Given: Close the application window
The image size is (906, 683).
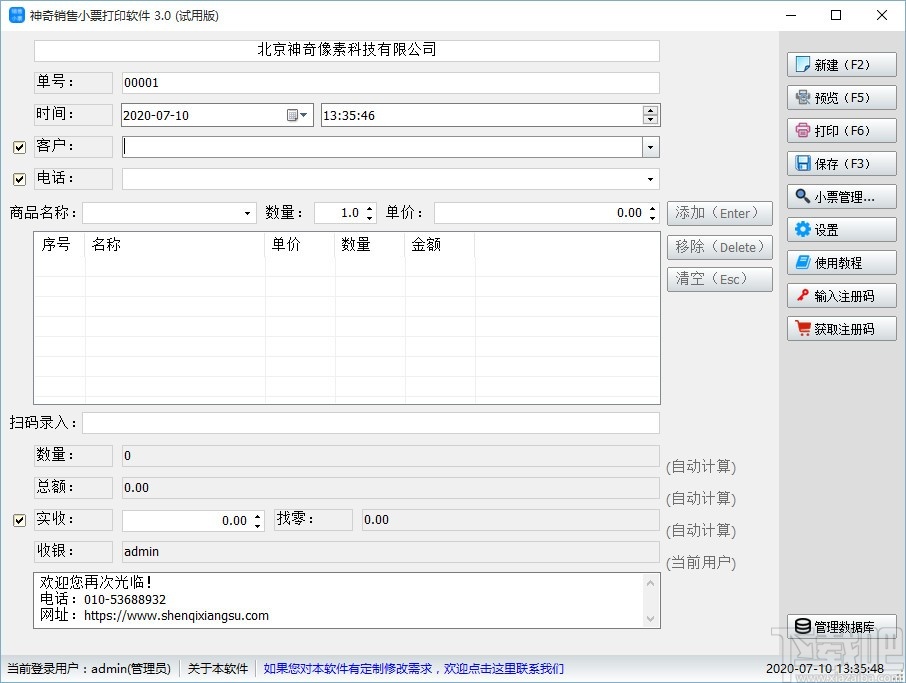Looking at the screenshot, I should [882, 16].
